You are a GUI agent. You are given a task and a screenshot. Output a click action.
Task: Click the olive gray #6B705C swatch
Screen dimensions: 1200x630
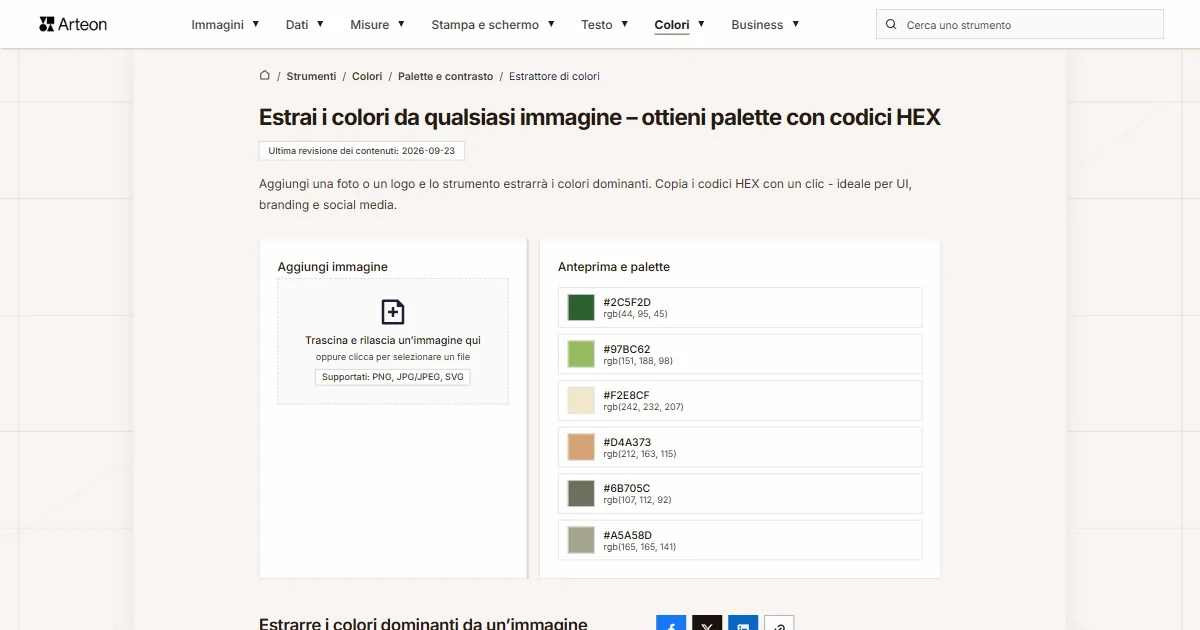pyautogui.click(x=581, y=494)
